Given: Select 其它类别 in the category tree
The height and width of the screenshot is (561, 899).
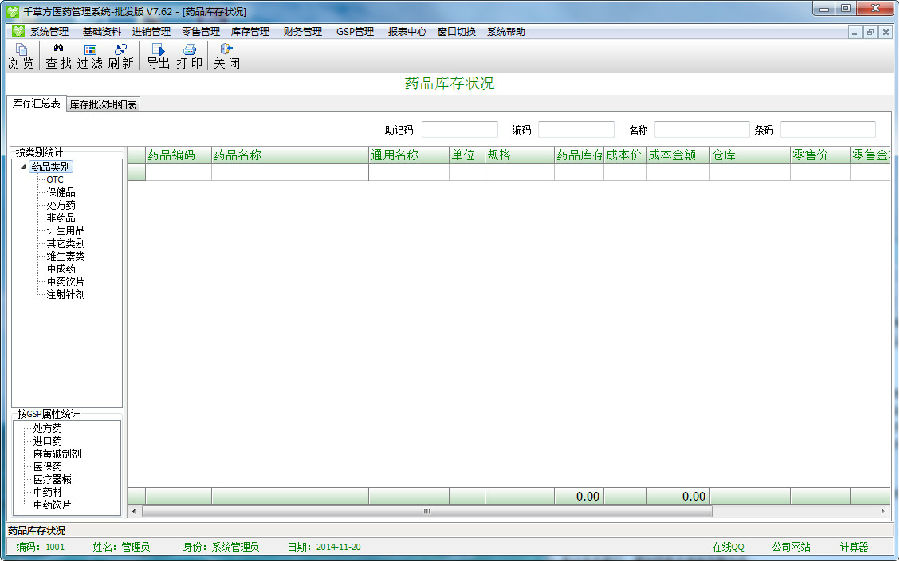Looking at the screenshot, I should [65, 243].
